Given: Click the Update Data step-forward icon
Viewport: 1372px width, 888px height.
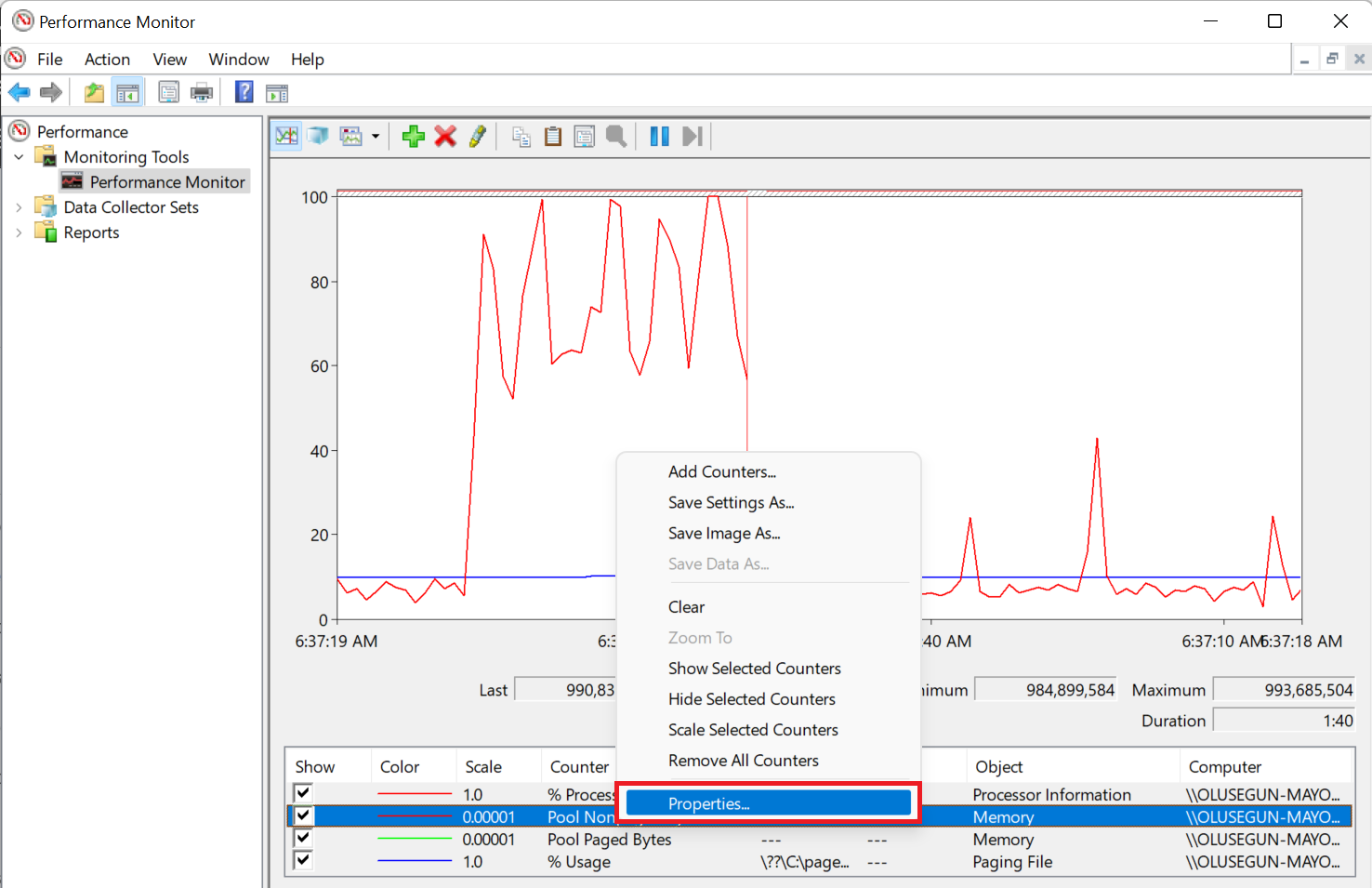Looking at the screenshot, I should [692, 137].
